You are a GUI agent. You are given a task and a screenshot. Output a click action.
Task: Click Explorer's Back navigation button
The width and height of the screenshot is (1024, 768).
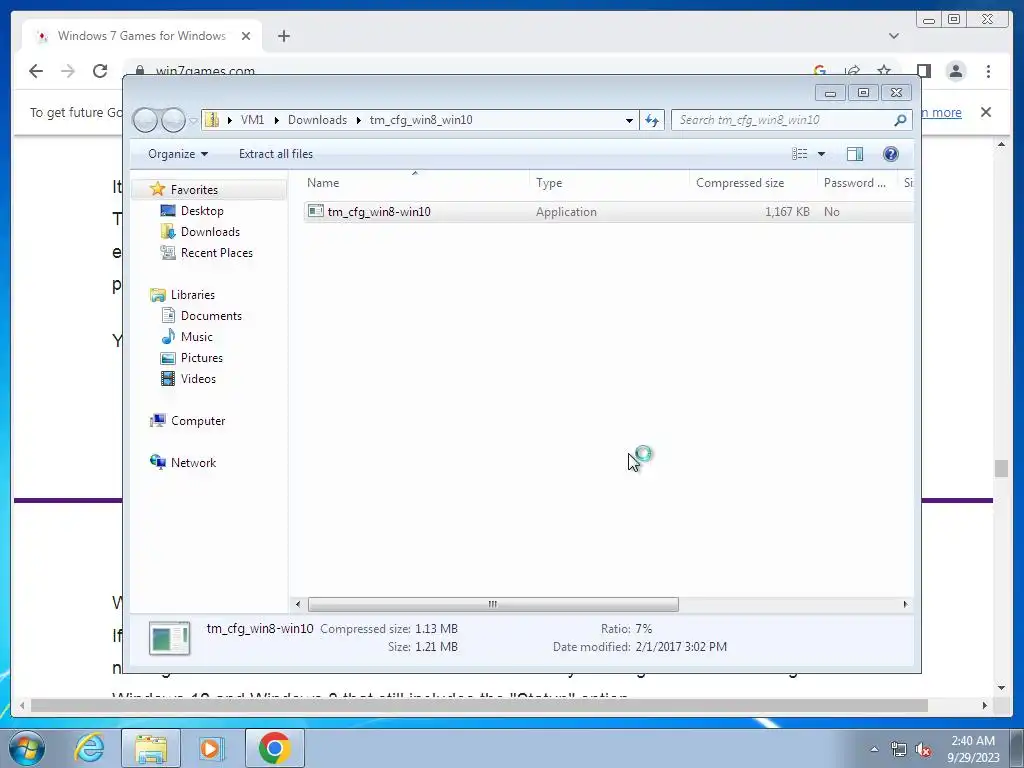click(145, 120)
